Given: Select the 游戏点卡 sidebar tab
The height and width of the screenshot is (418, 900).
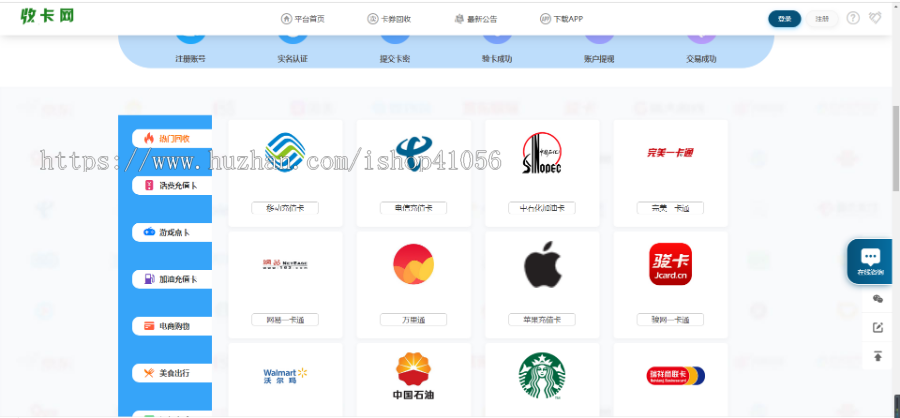Looking at the screenshot, I should point(172,233).
